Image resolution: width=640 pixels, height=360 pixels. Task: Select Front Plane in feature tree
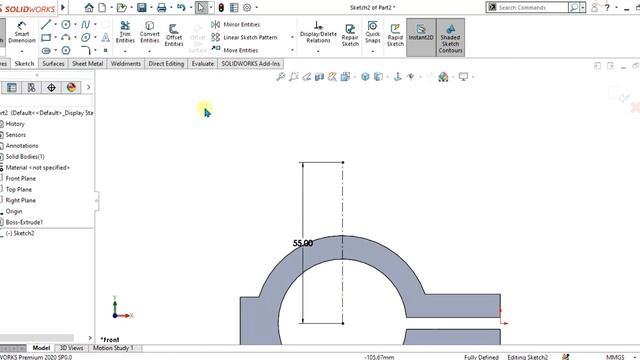pyautogui.click(x=20, y=178)
